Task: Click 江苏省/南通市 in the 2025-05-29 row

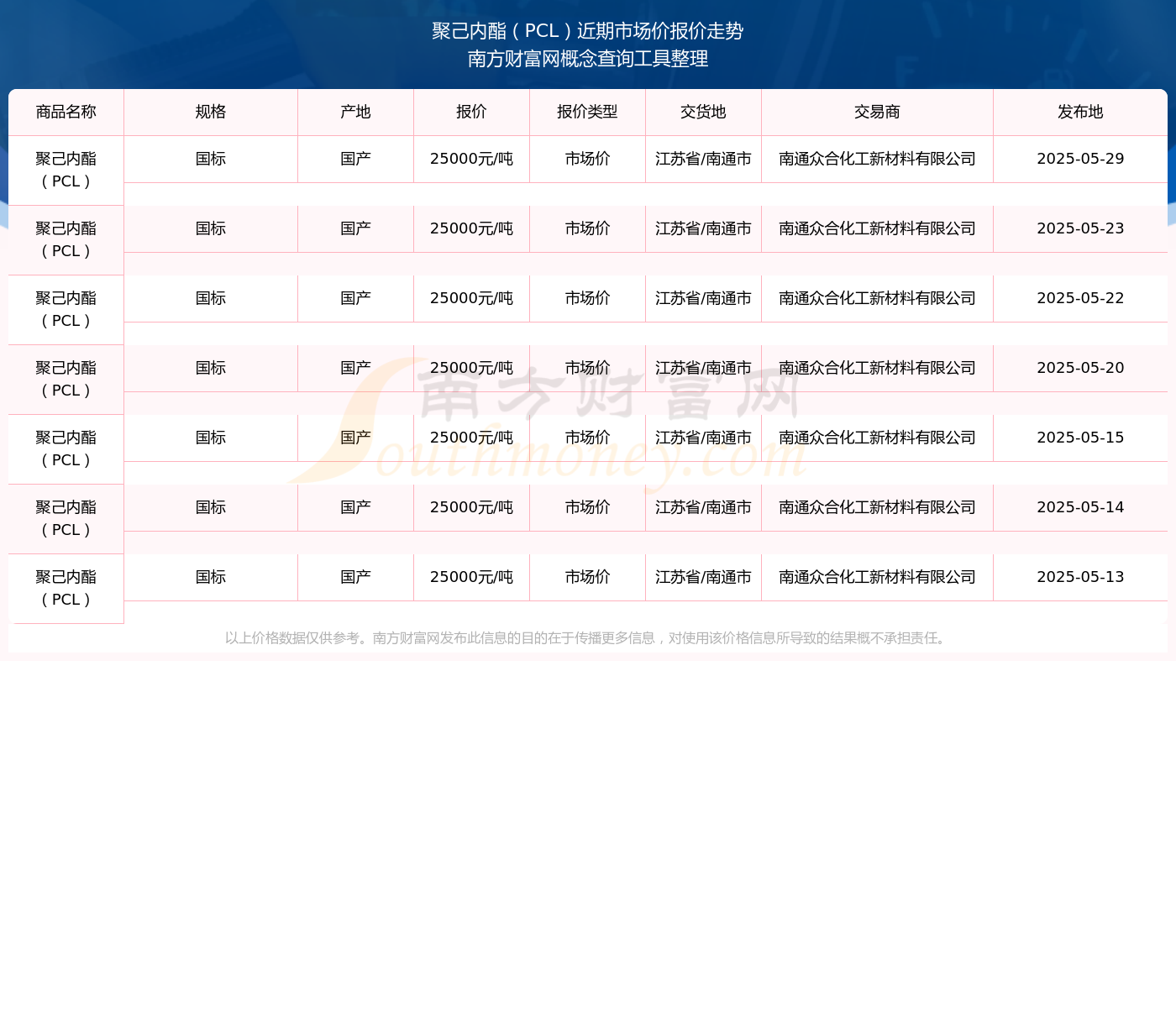Action: point(703,159)
